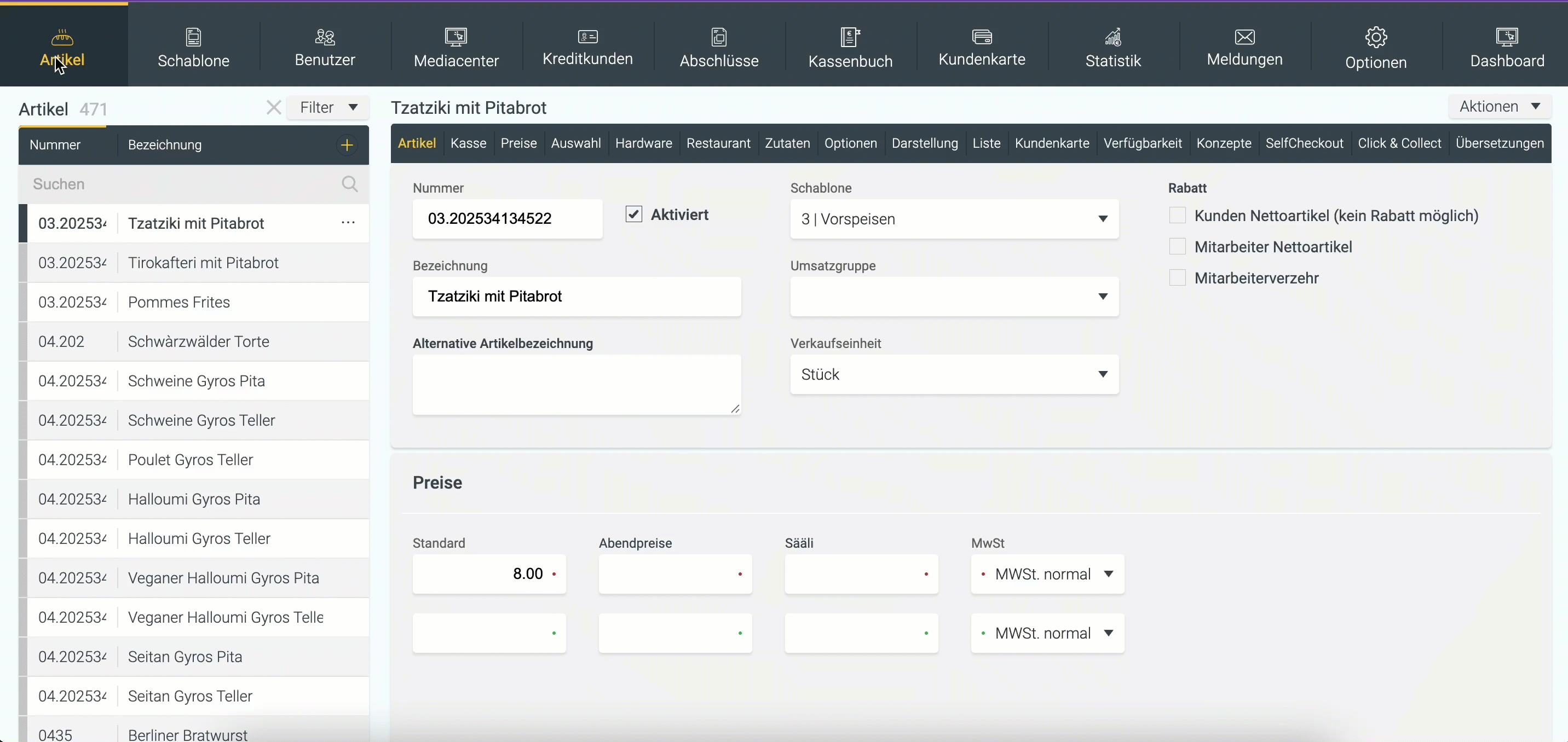Open the Verkaufseinheit Stück dropdown
The image size is (1568, 742).
pos(954,375)
